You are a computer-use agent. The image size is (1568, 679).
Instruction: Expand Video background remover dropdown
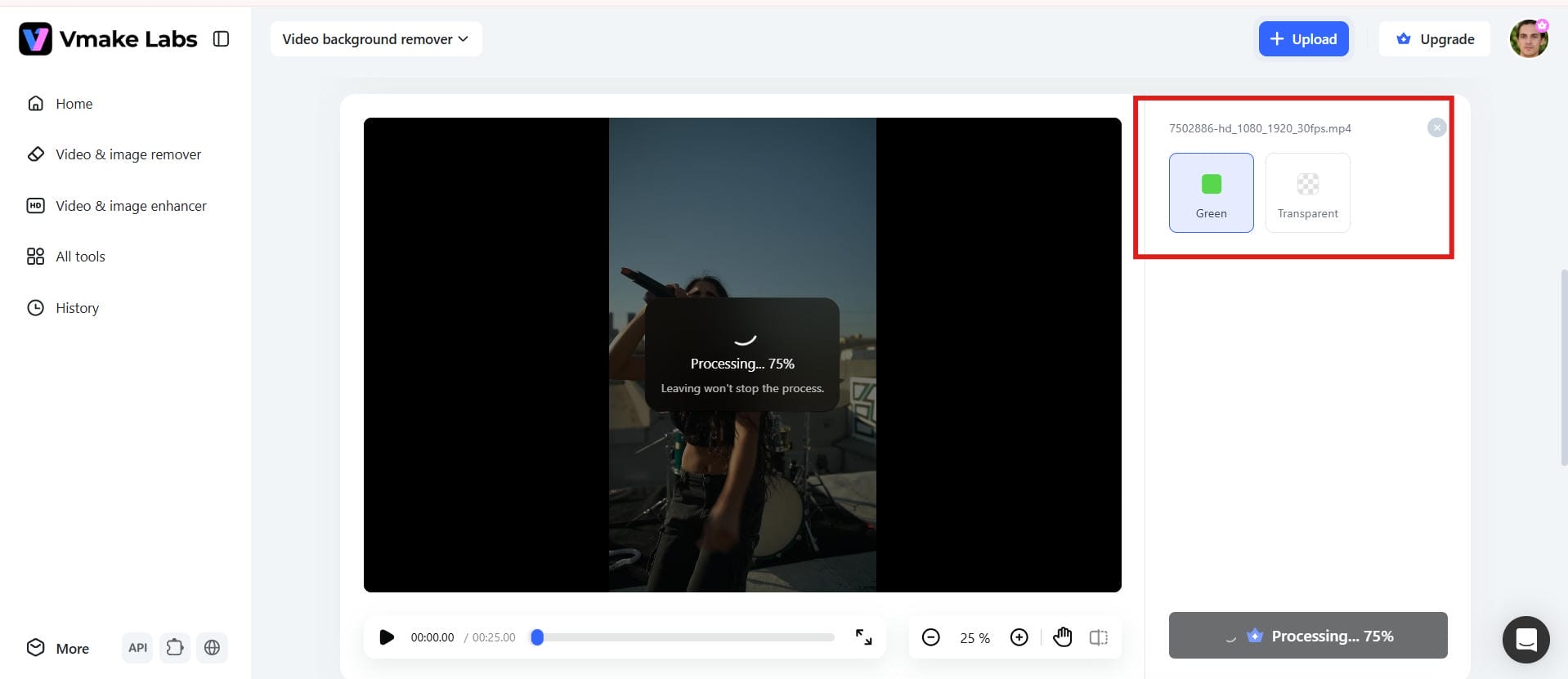(376, 39)
